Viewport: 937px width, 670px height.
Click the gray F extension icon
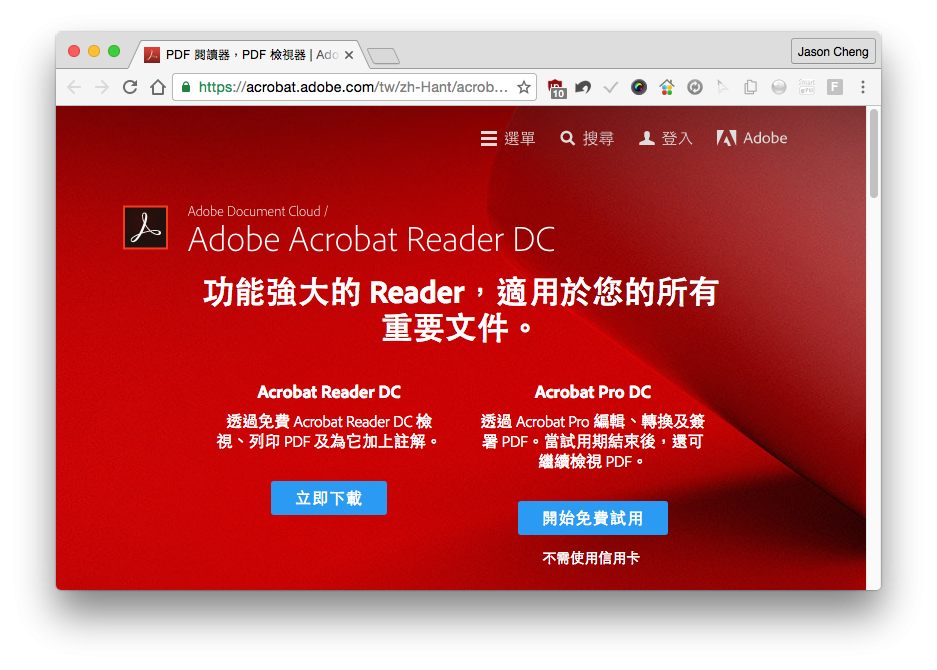click(835, 87)
